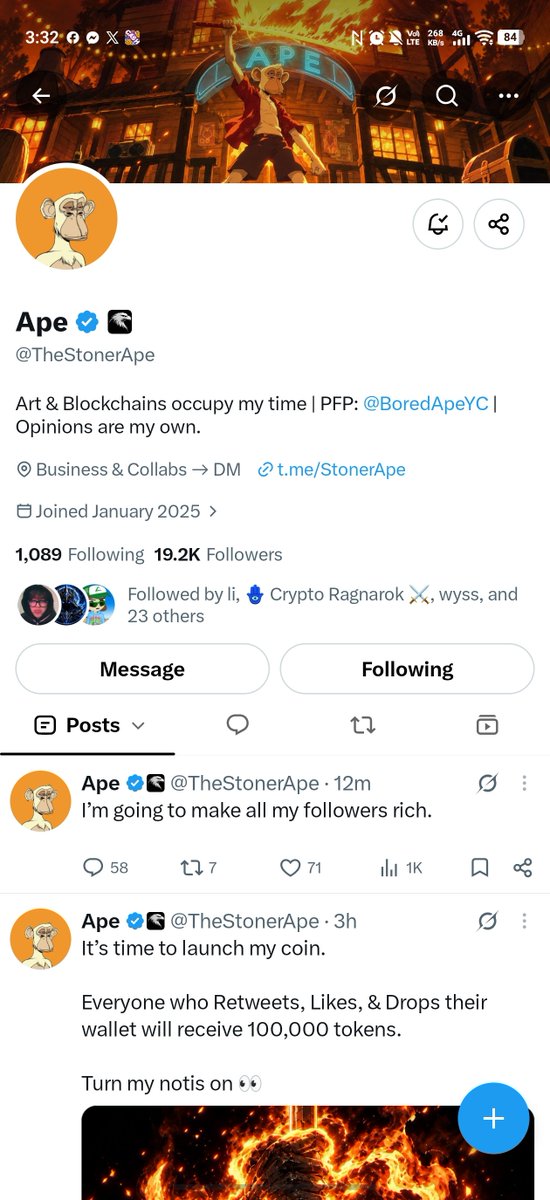Open the 12m post's three-dot menu
550x1200 pixels.
(x=525, y=784)
